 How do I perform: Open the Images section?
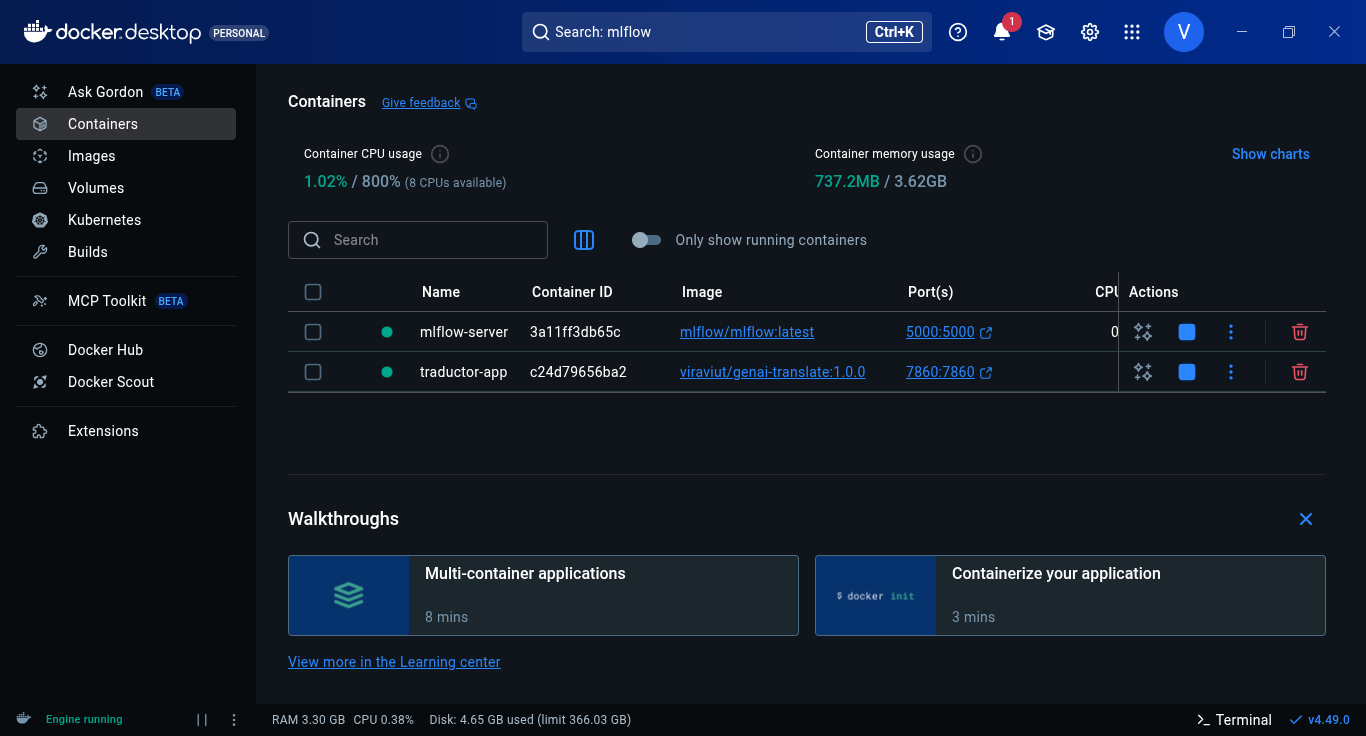[x=126, y=156]
